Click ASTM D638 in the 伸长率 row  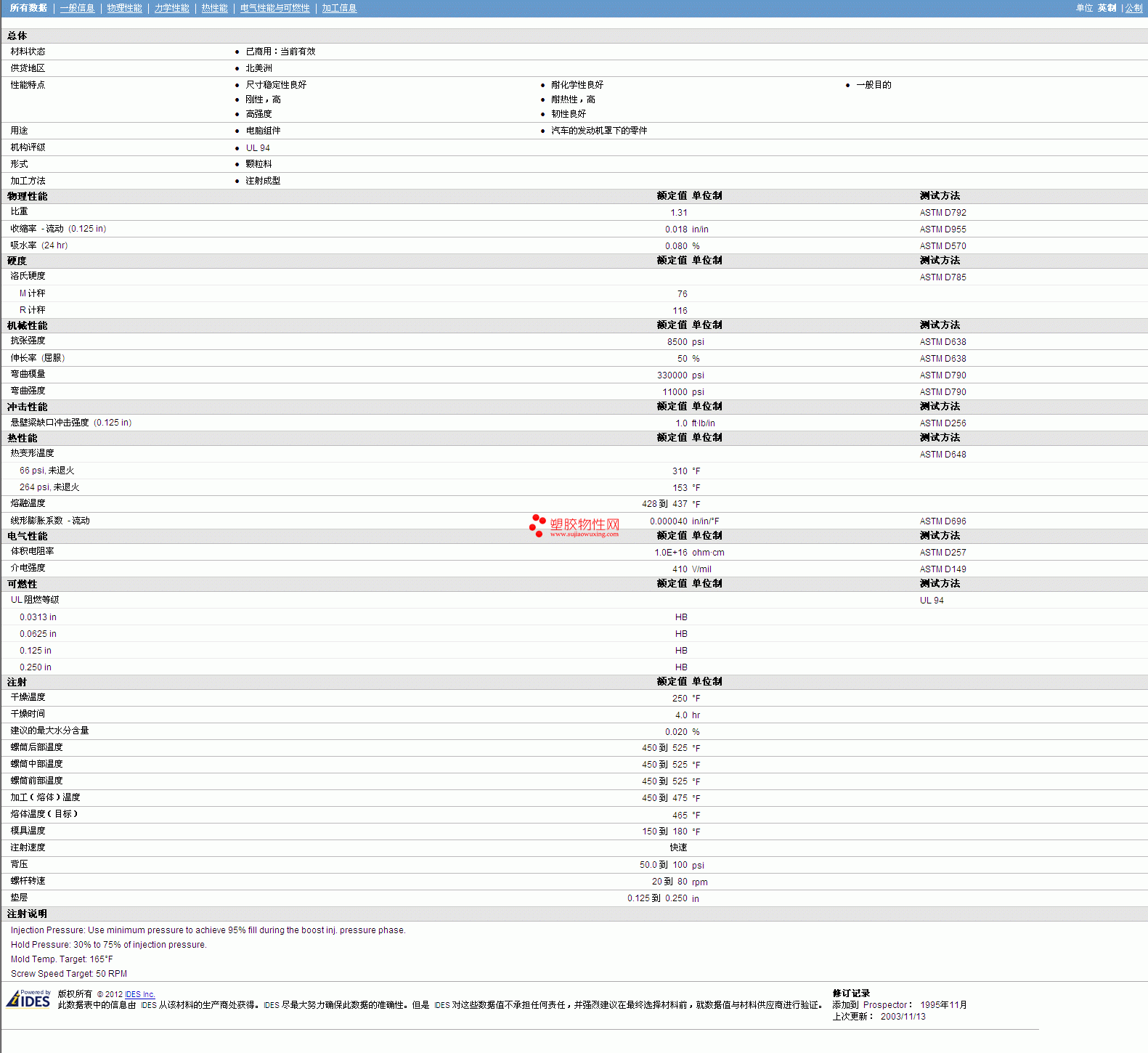[x=943, y=359]
